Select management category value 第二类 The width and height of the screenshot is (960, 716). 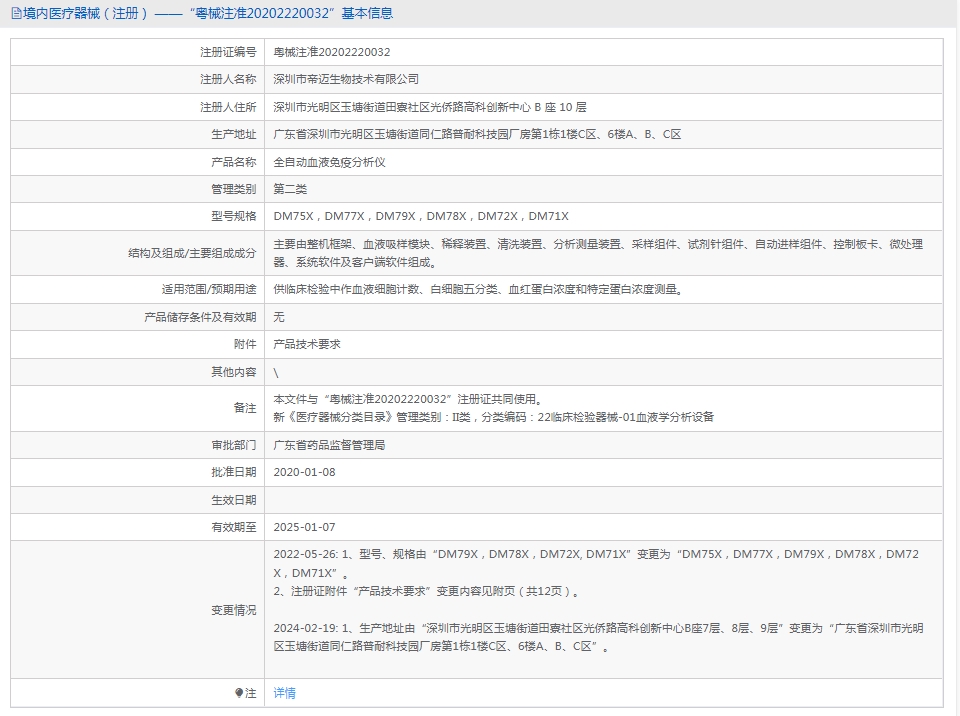point(290,189)
